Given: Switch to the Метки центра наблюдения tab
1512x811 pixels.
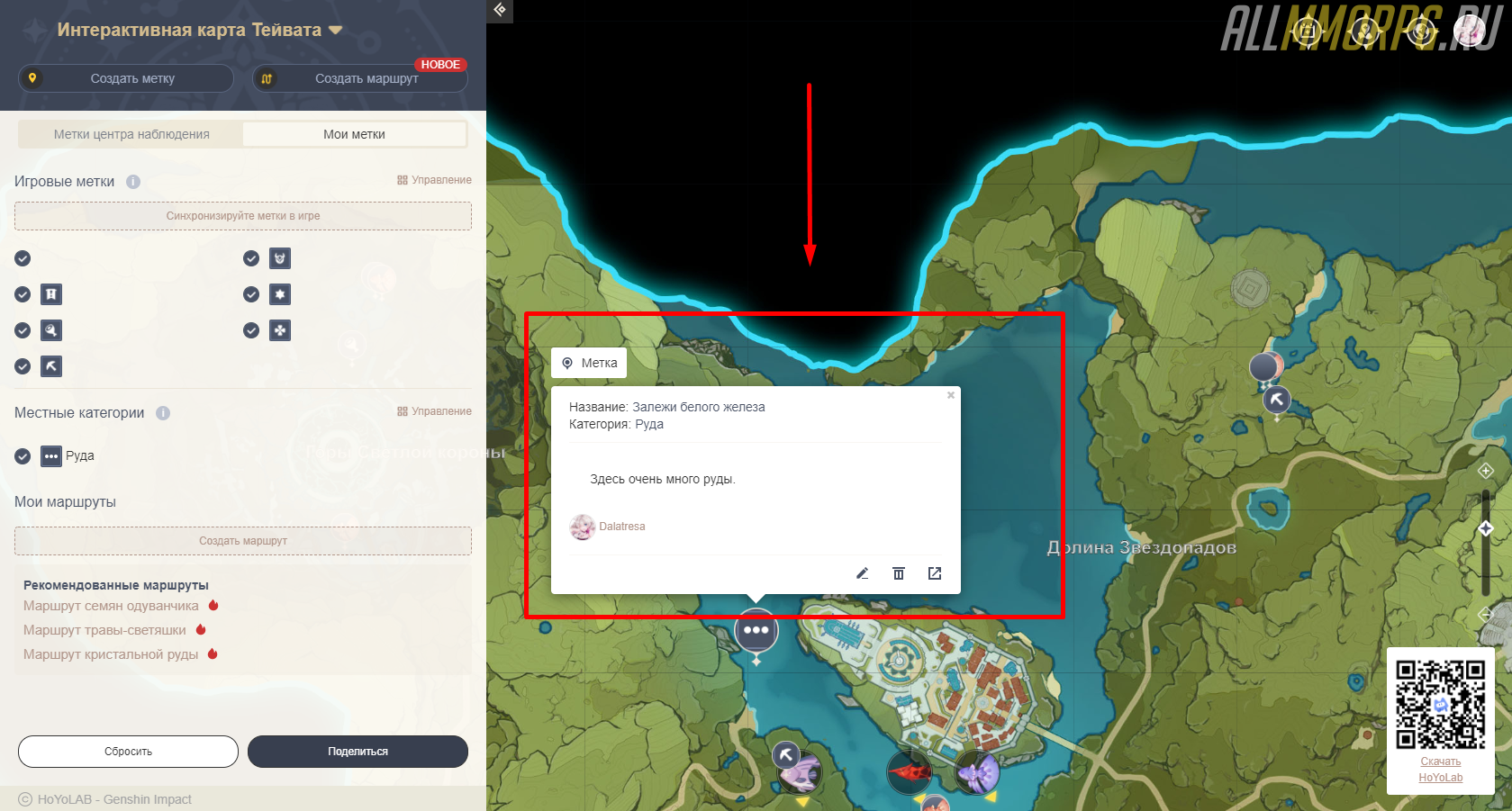Looking at the screenshot, I should click(131, 134).
